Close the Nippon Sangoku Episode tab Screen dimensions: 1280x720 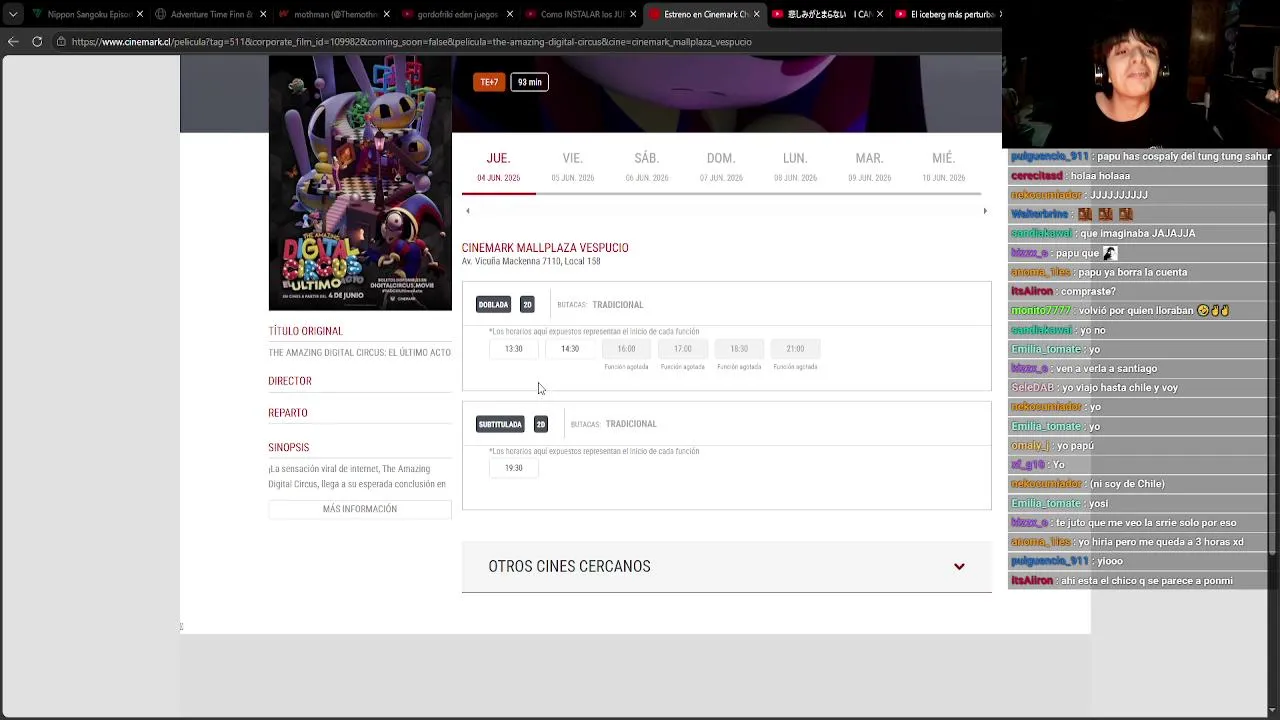tap(140, 15)
